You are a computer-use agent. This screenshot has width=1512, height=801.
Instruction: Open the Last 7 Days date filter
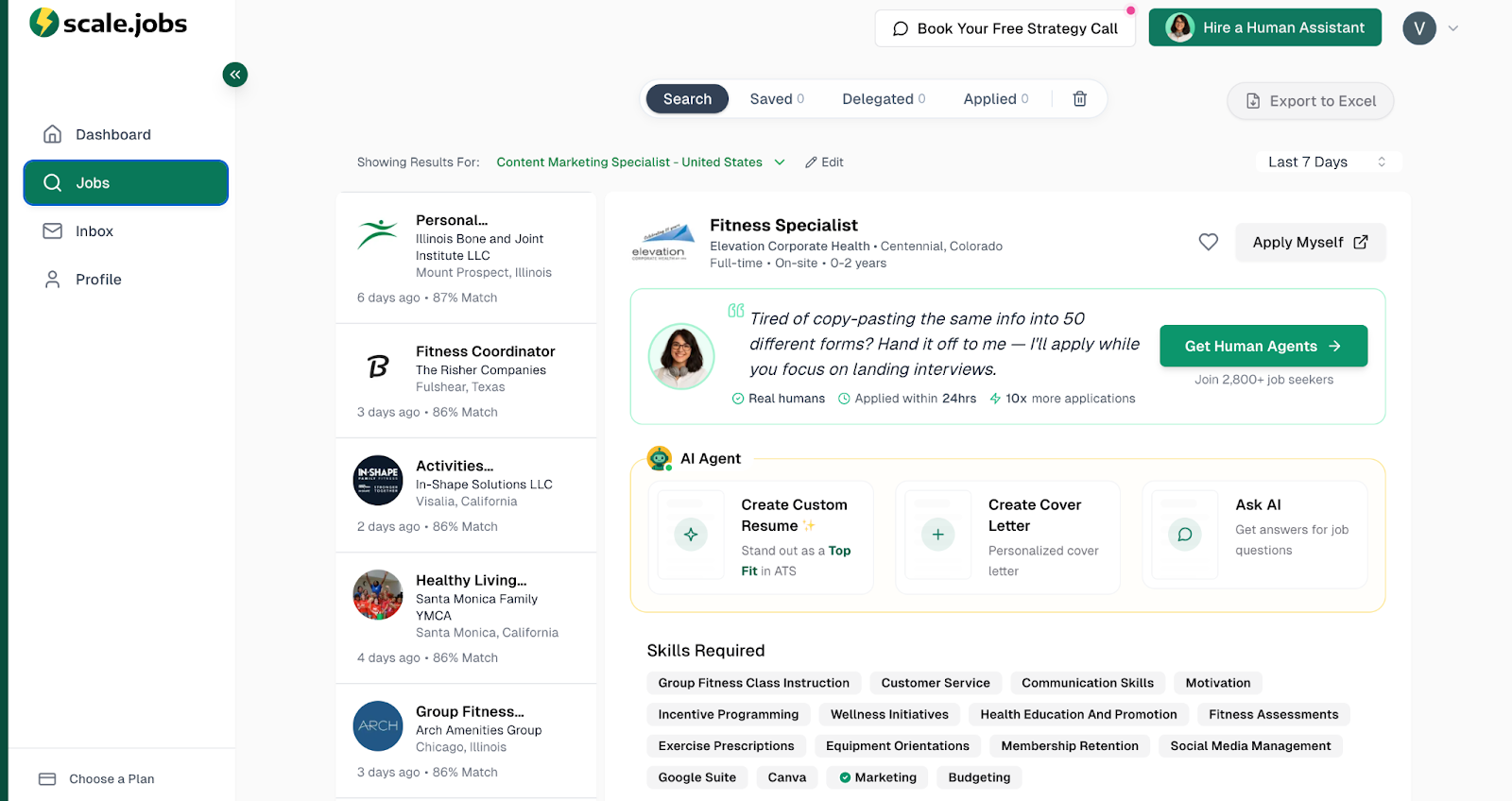pyautogui.click(x=1326, y=162)
